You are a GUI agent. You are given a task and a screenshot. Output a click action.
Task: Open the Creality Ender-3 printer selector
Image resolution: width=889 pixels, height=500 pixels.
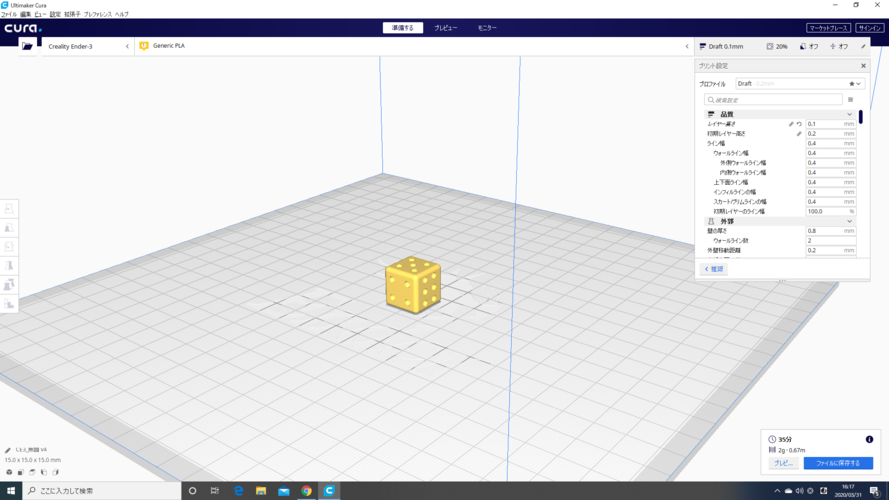87,46
